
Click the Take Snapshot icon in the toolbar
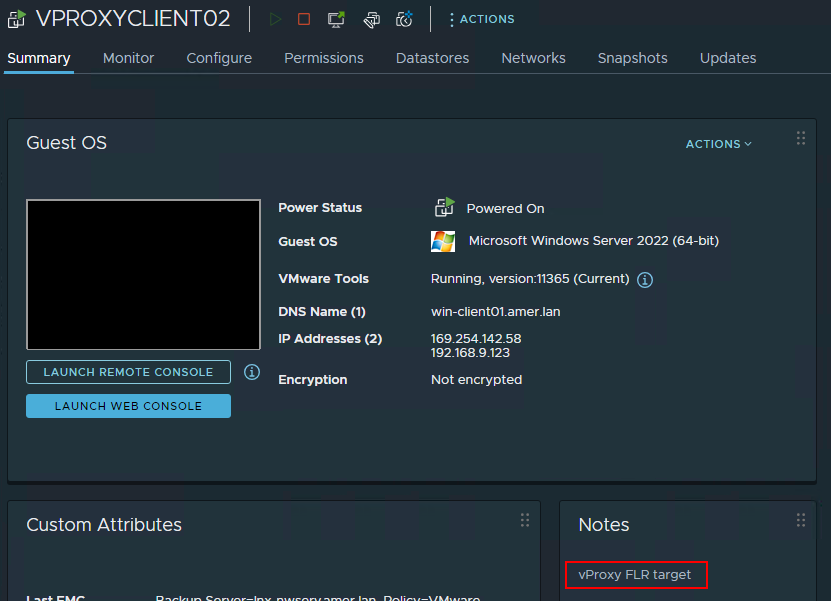(404, 18)
